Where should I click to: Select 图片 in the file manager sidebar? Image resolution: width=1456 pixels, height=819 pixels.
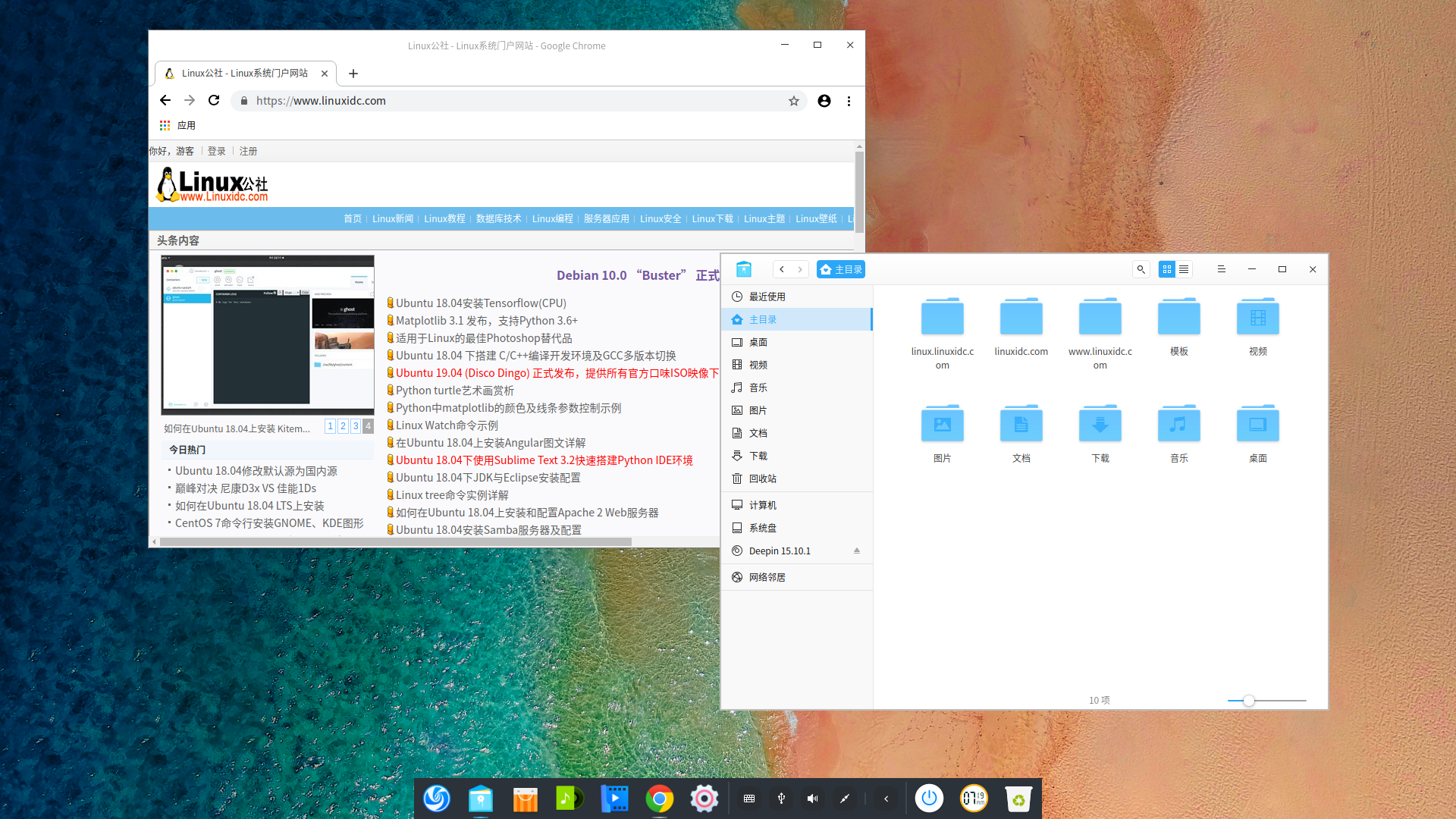pyautogui.click(x=796, y=410)
